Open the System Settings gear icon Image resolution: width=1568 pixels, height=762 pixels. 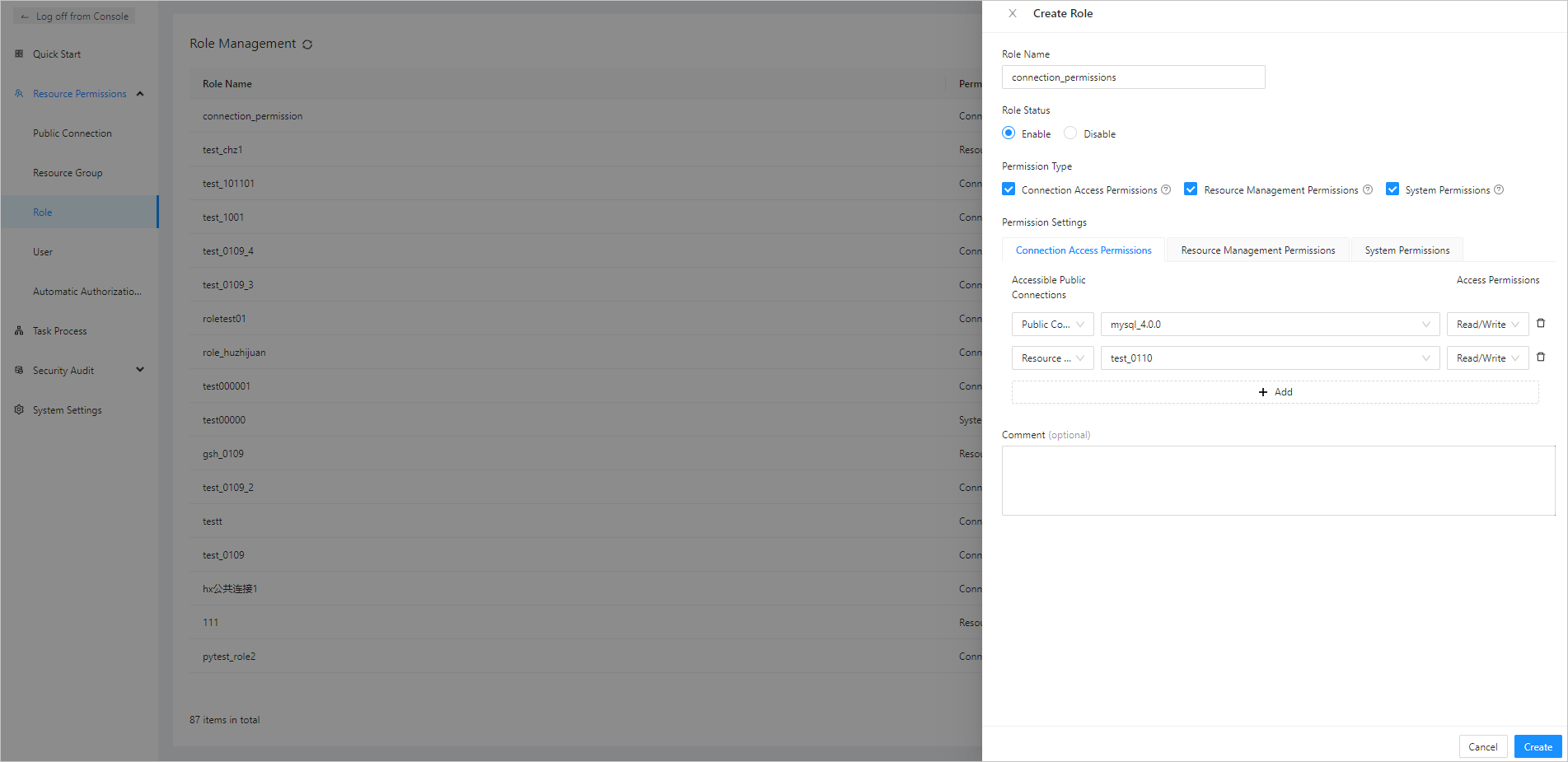19,410
